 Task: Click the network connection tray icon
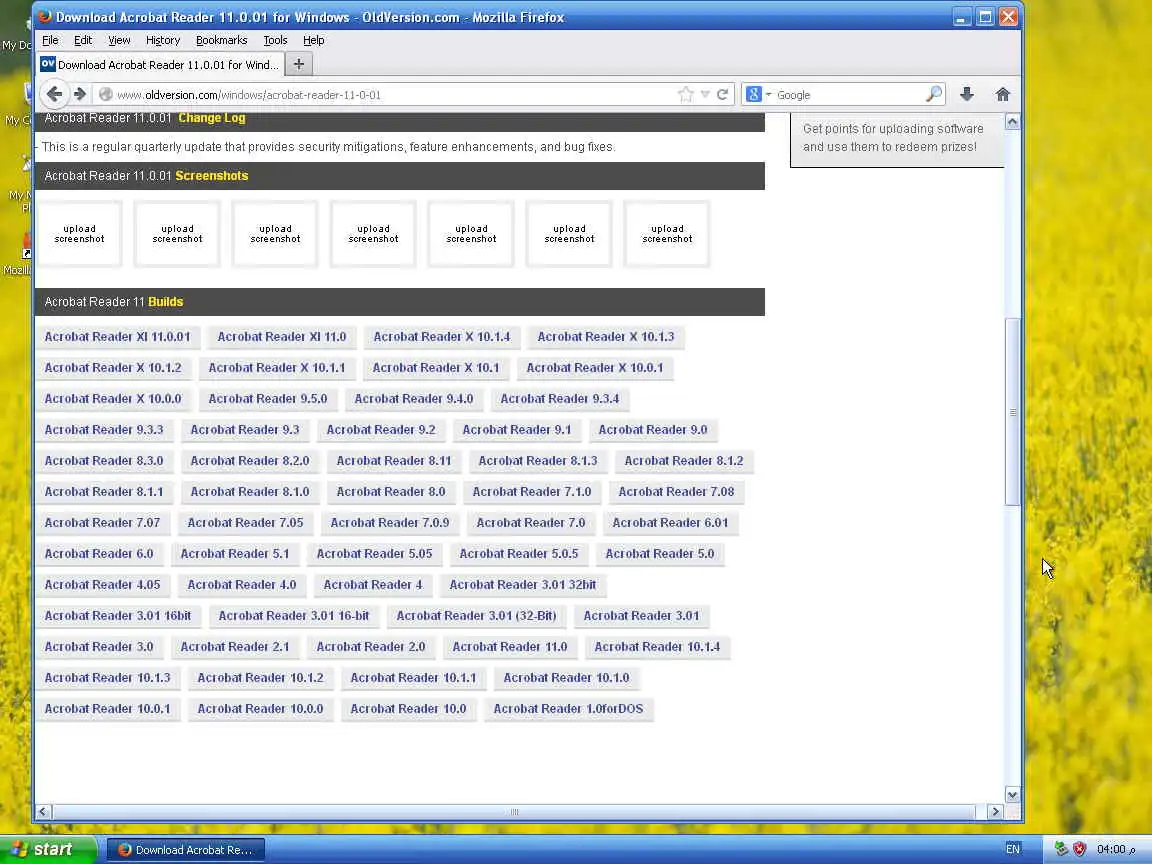pos(1061,849)
